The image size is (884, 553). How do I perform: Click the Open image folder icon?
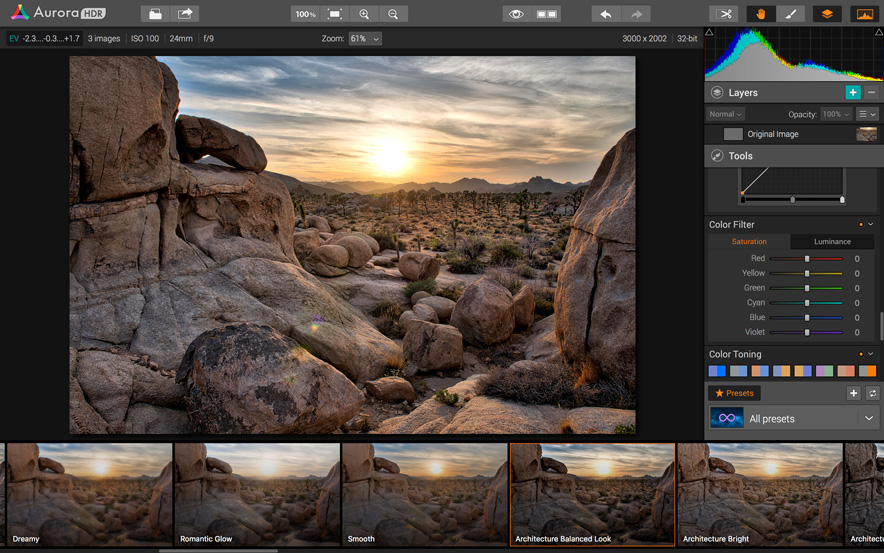[155, 14]
